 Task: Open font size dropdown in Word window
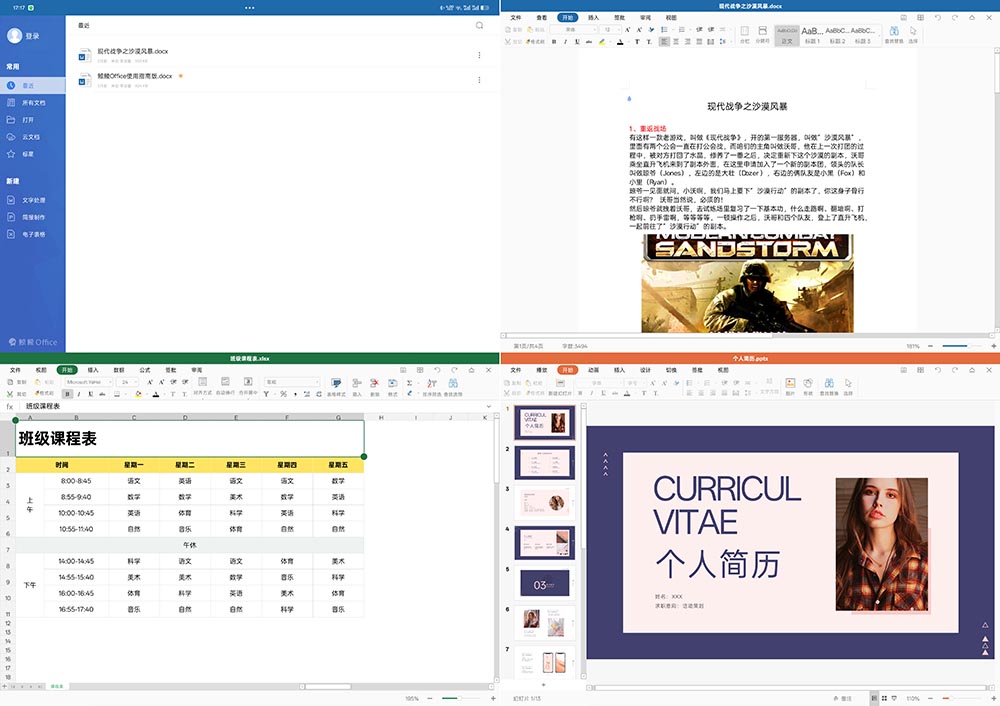click(612, 29)
